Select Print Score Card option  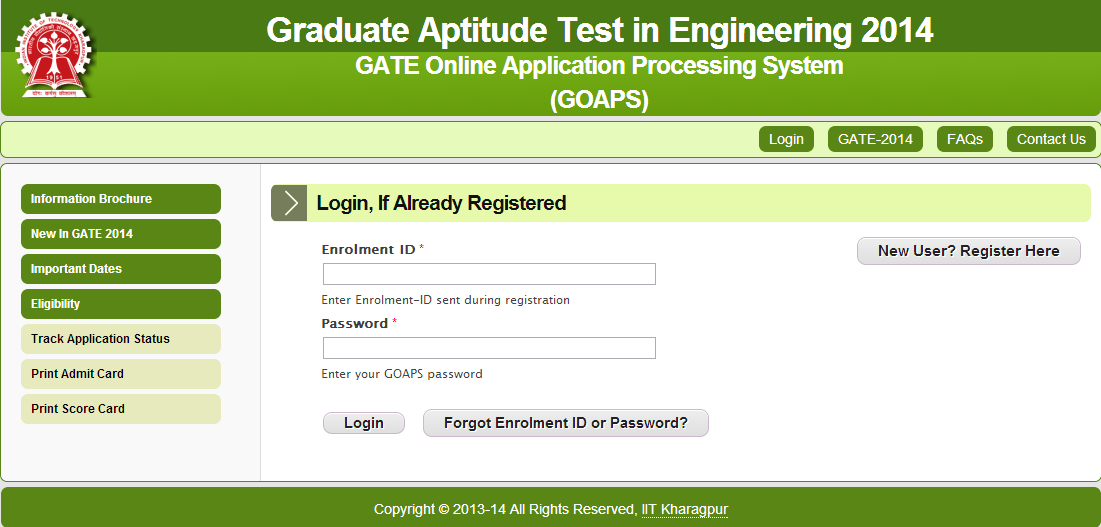(120, 409)
